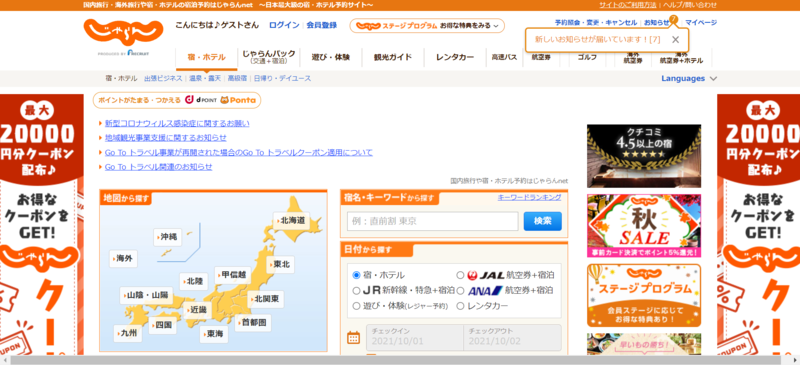This screenshot has height=365, width=800.
Task: Select 北陸 on the map
Action: [x=194, y=281]
